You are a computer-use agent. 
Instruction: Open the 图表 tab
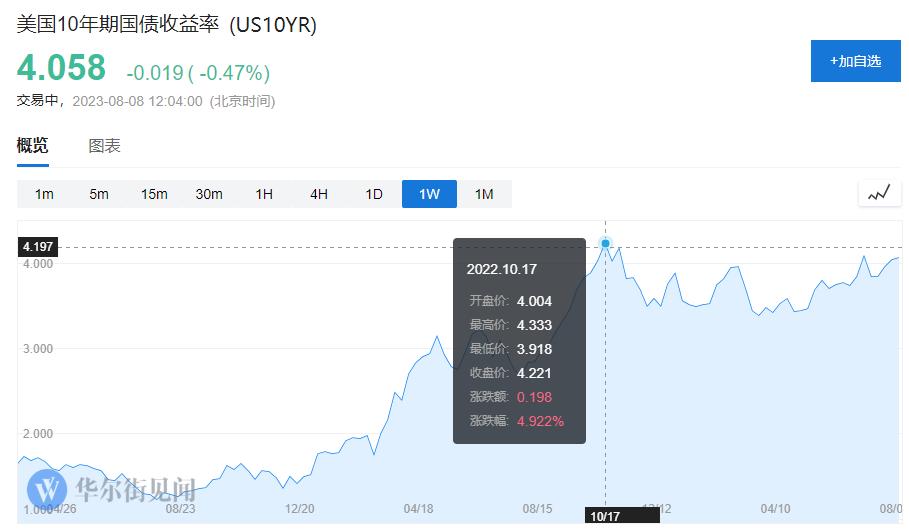(104, 146)
